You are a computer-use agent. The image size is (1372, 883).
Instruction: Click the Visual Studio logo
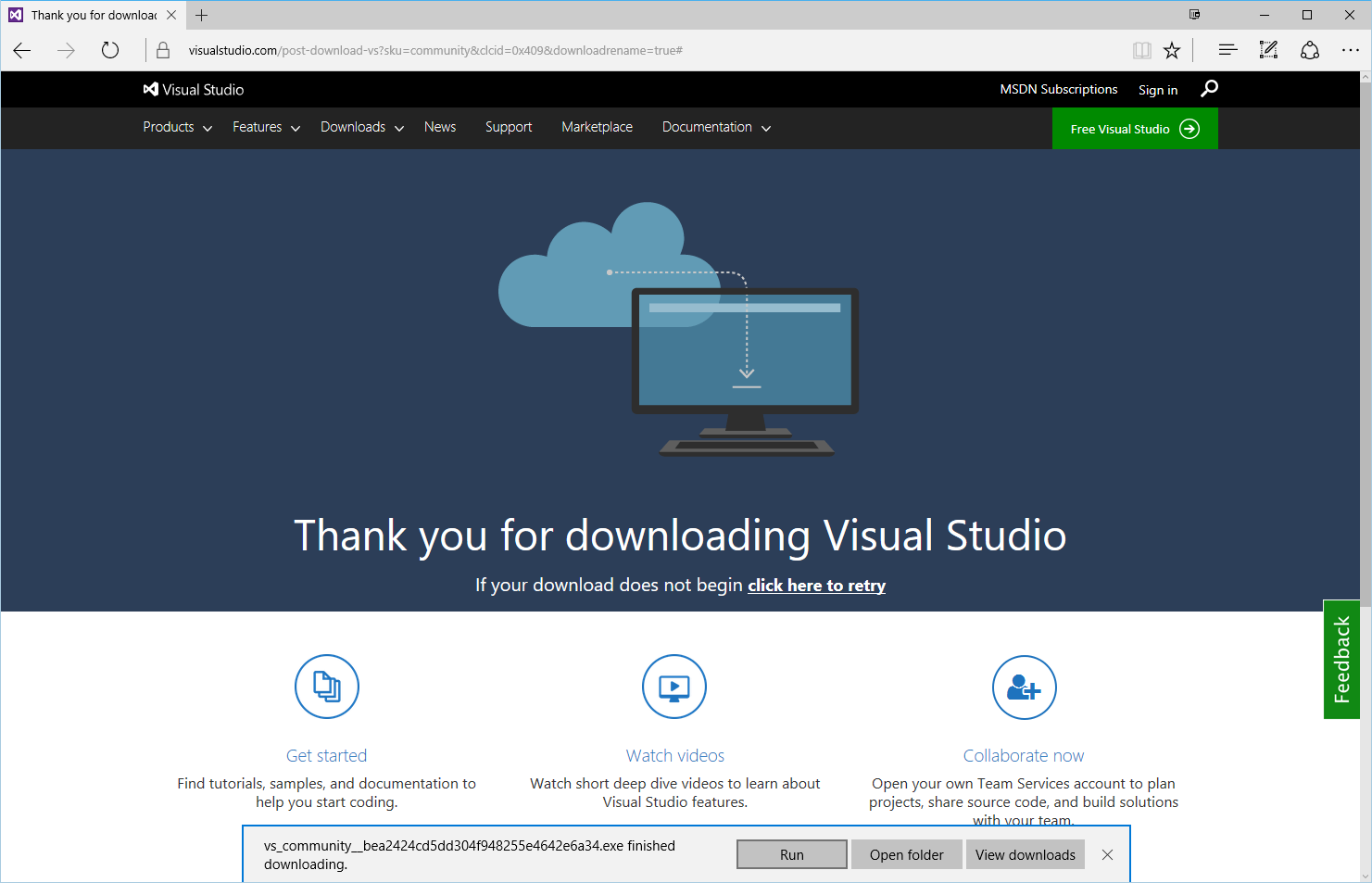(194, 89)
